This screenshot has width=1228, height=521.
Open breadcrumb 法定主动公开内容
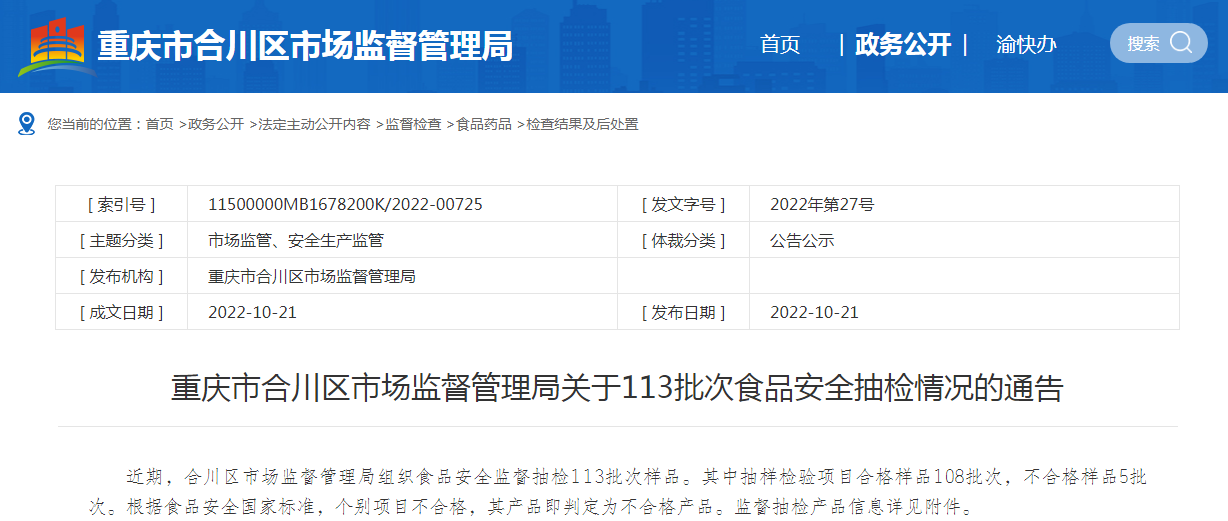pyautogui.click(x=314, y=124)
